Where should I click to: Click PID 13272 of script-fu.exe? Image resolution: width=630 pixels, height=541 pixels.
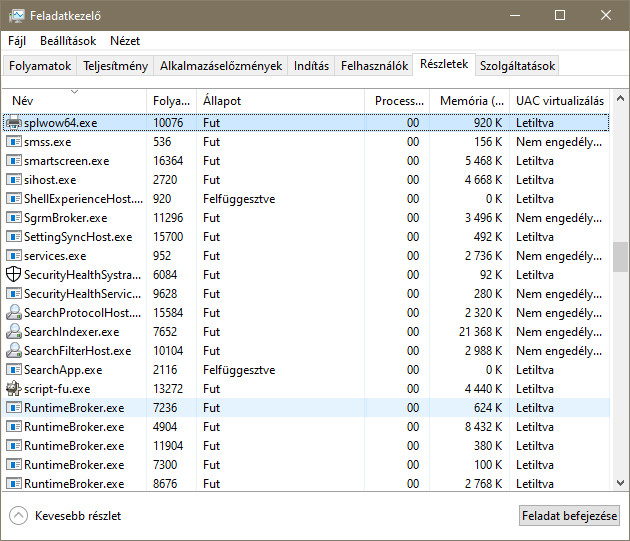coord(168,388)
